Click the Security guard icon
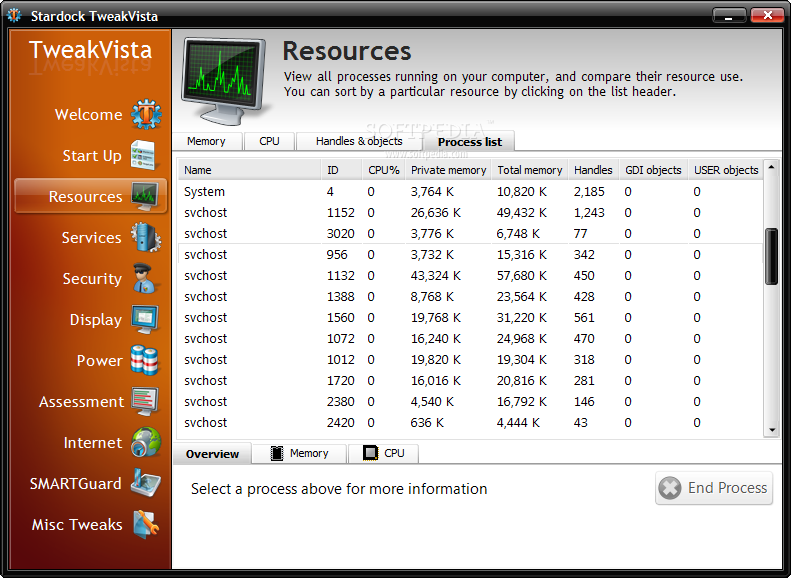 tap(145, 278)
